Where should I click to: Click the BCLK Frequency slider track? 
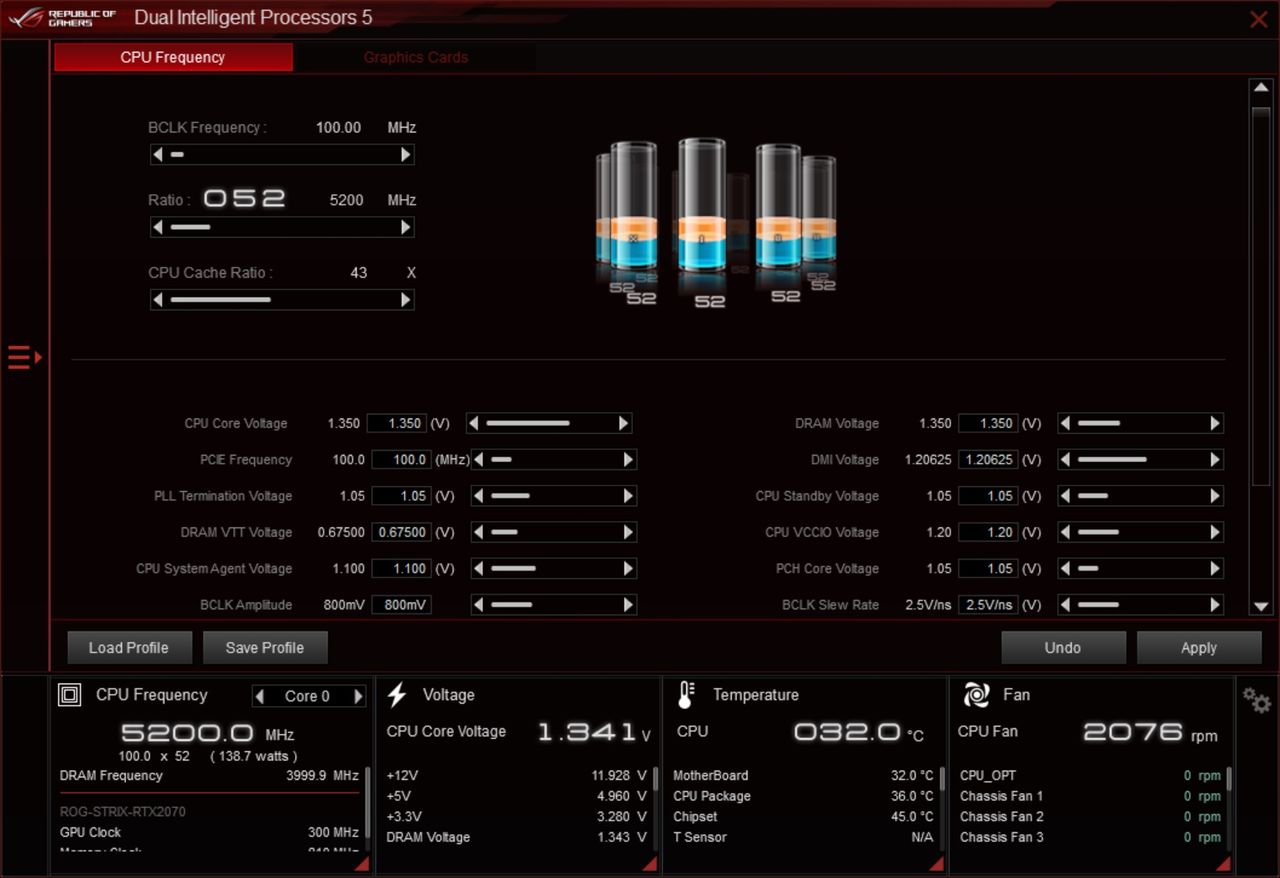coord(282,155)
